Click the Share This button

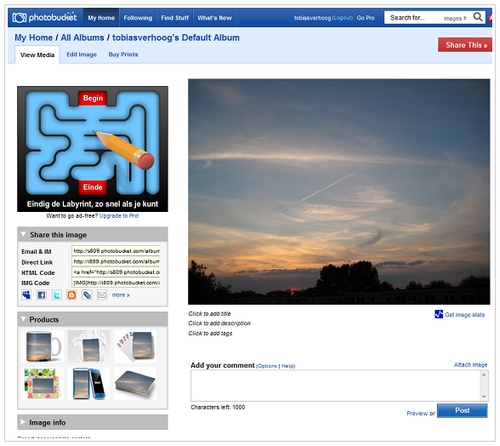pyautogui.click(x=465, y=45)
